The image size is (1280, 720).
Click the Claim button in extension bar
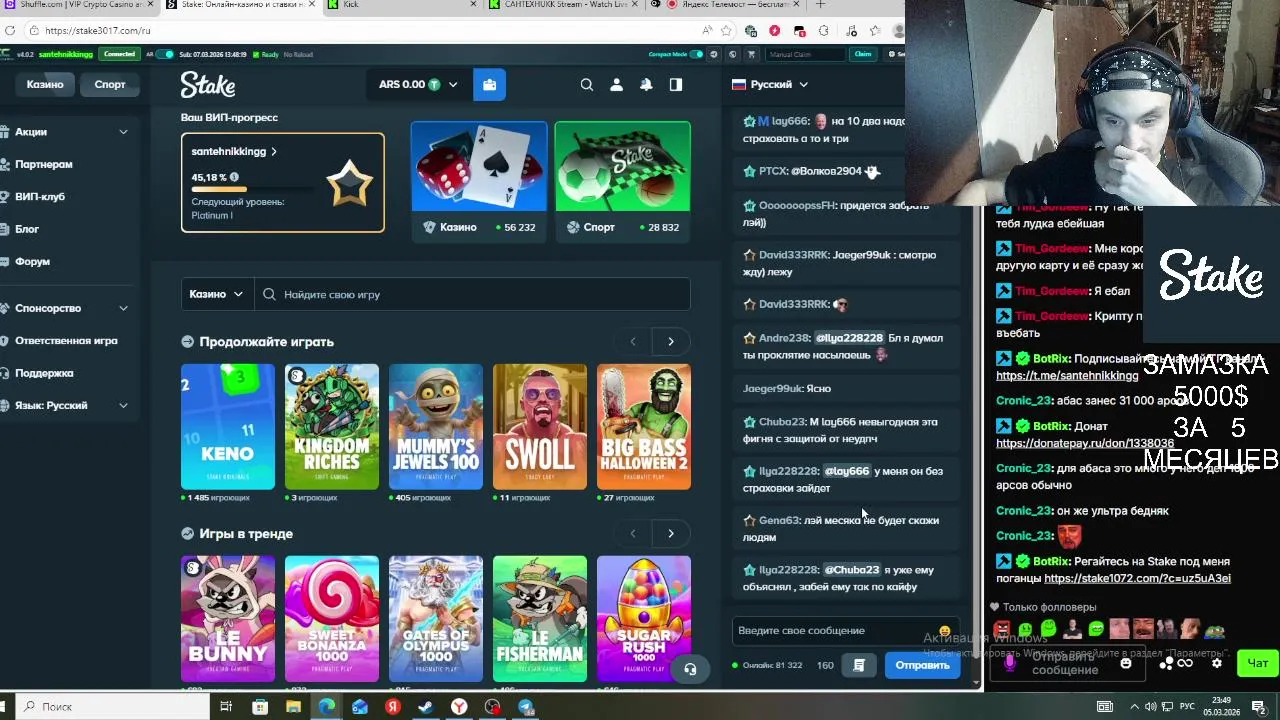(863, 54)
